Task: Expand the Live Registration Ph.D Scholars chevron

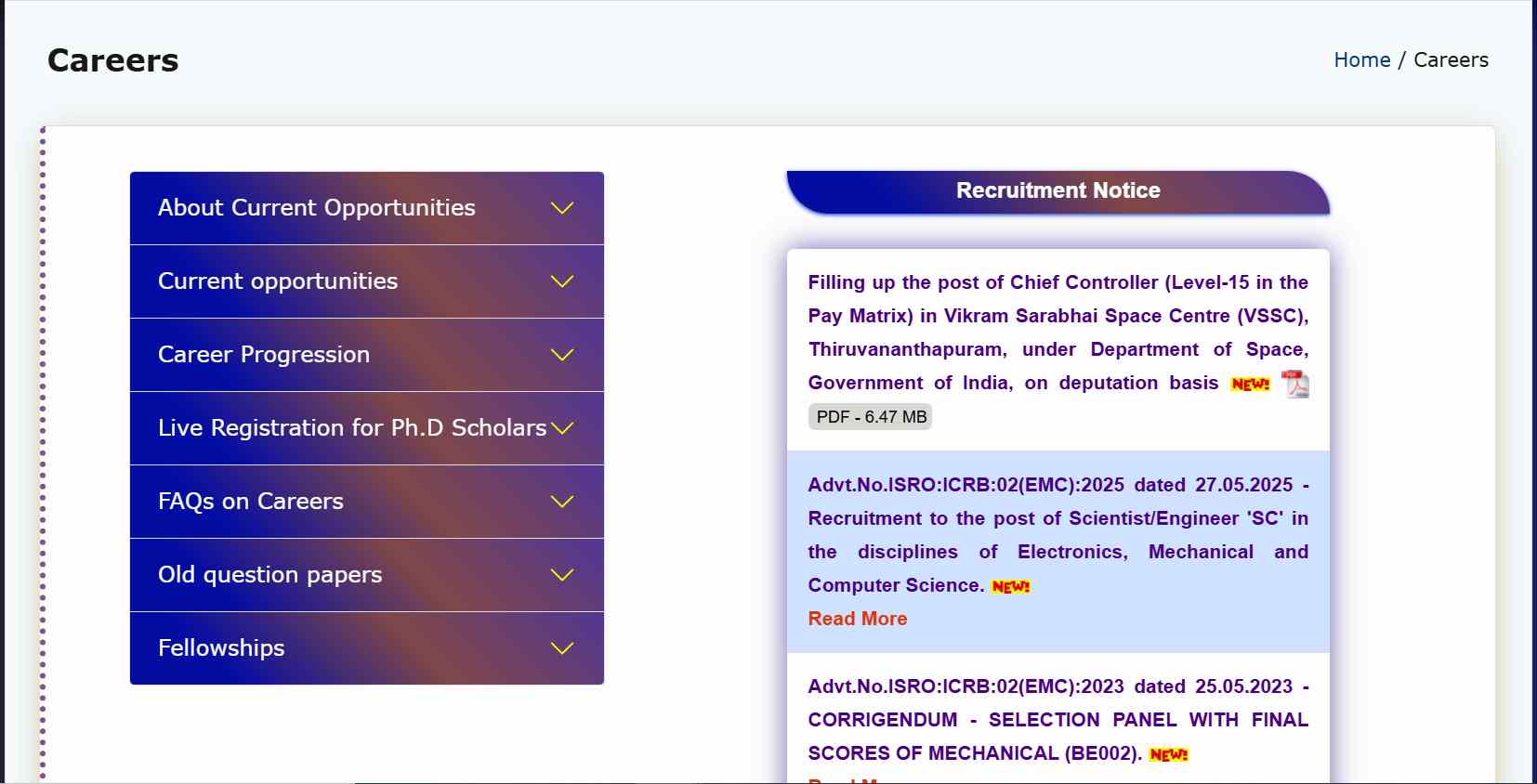Action: pos(562,428)
